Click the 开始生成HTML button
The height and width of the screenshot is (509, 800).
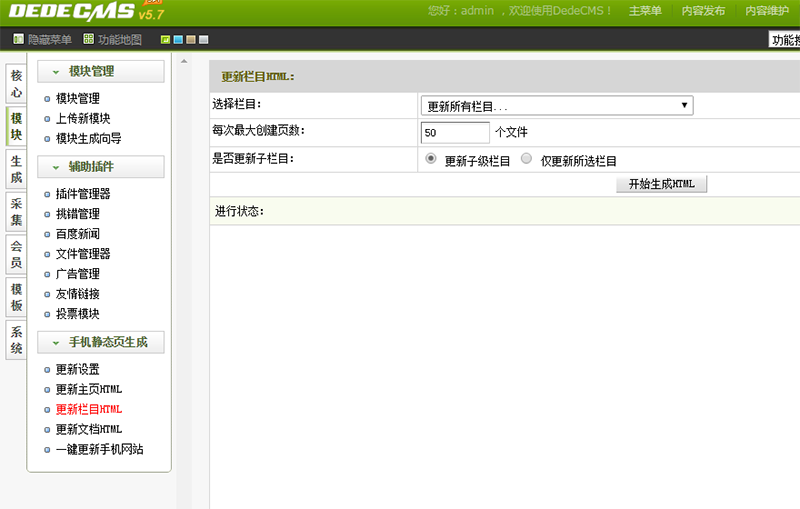point(661,184)
